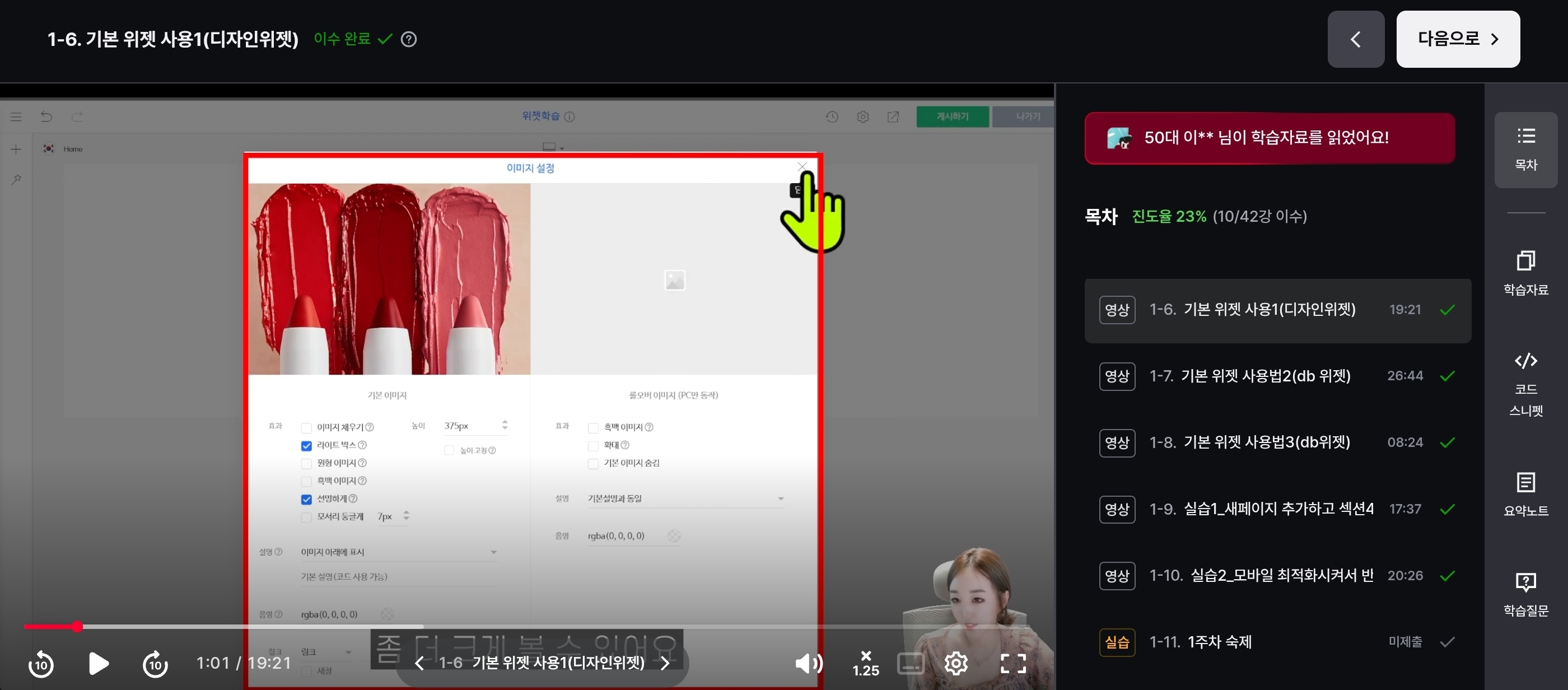Click the 다음으로 button
The width and height of the screenshot is (1568, 690).
tap(1458, 39)
